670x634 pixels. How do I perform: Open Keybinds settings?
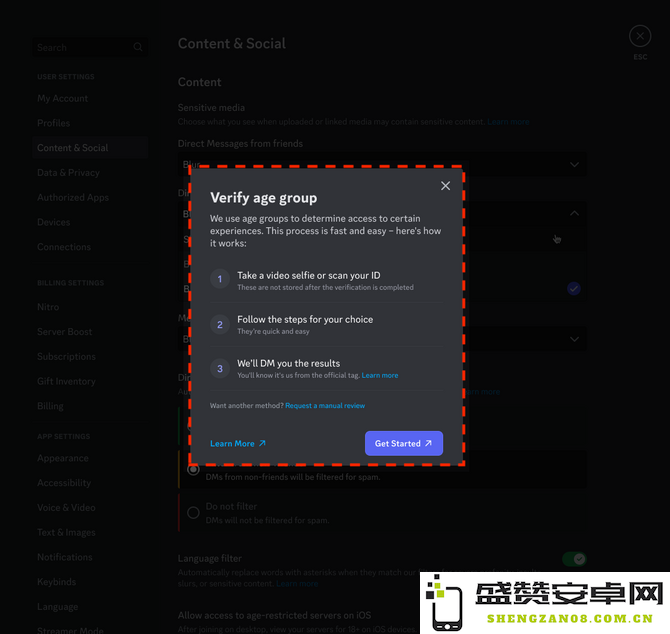point(57,582)
